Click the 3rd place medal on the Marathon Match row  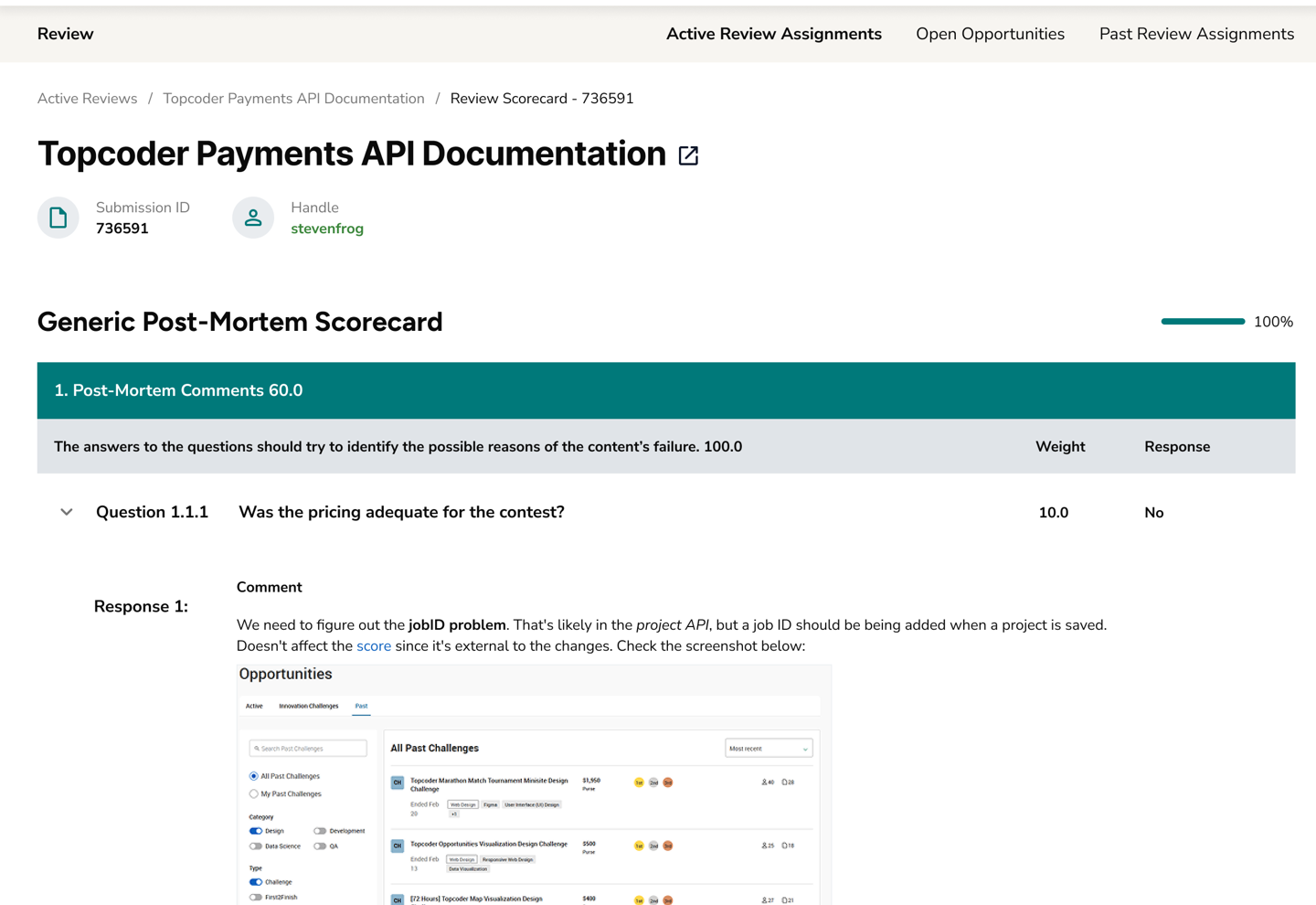pos(668,783)
